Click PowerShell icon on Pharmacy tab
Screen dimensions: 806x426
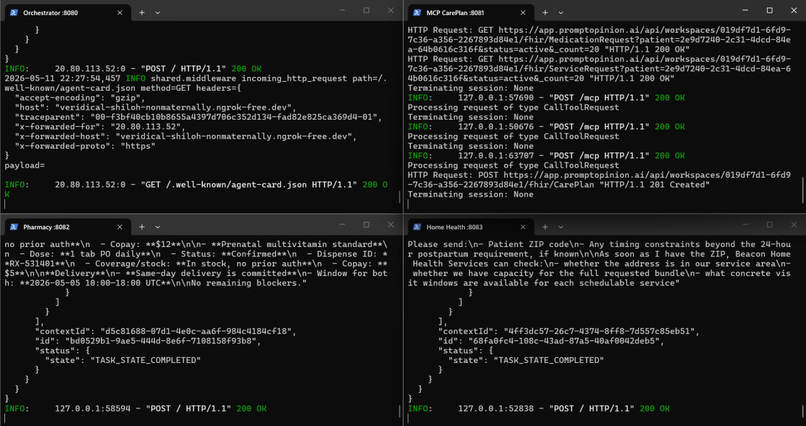click(14, 227)
